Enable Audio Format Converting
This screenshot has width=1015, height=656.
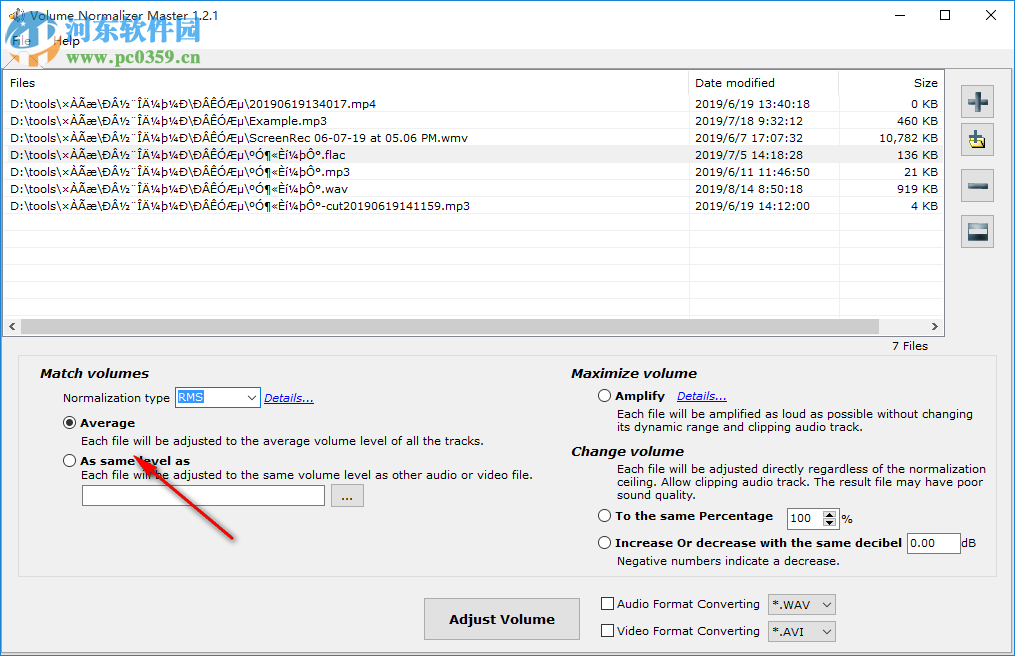coord(607,604)
